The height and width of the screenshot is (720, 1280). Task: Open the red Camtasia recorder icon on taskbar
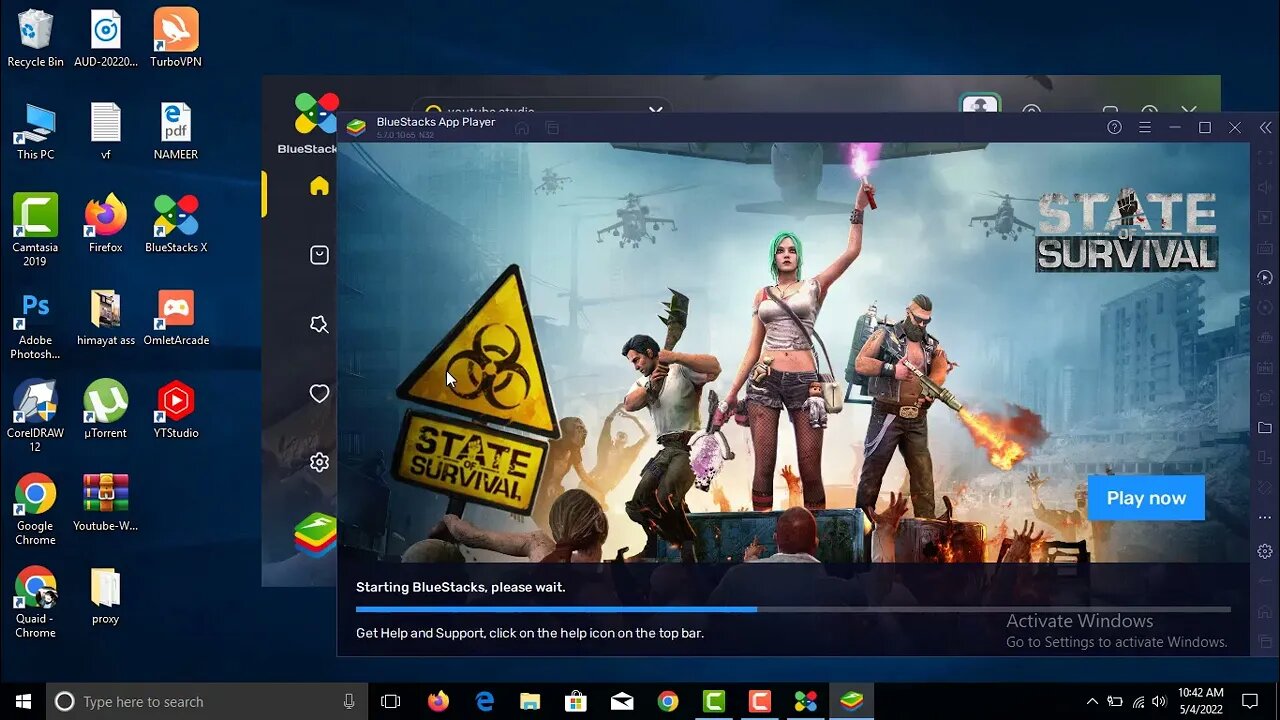point(760,702)
